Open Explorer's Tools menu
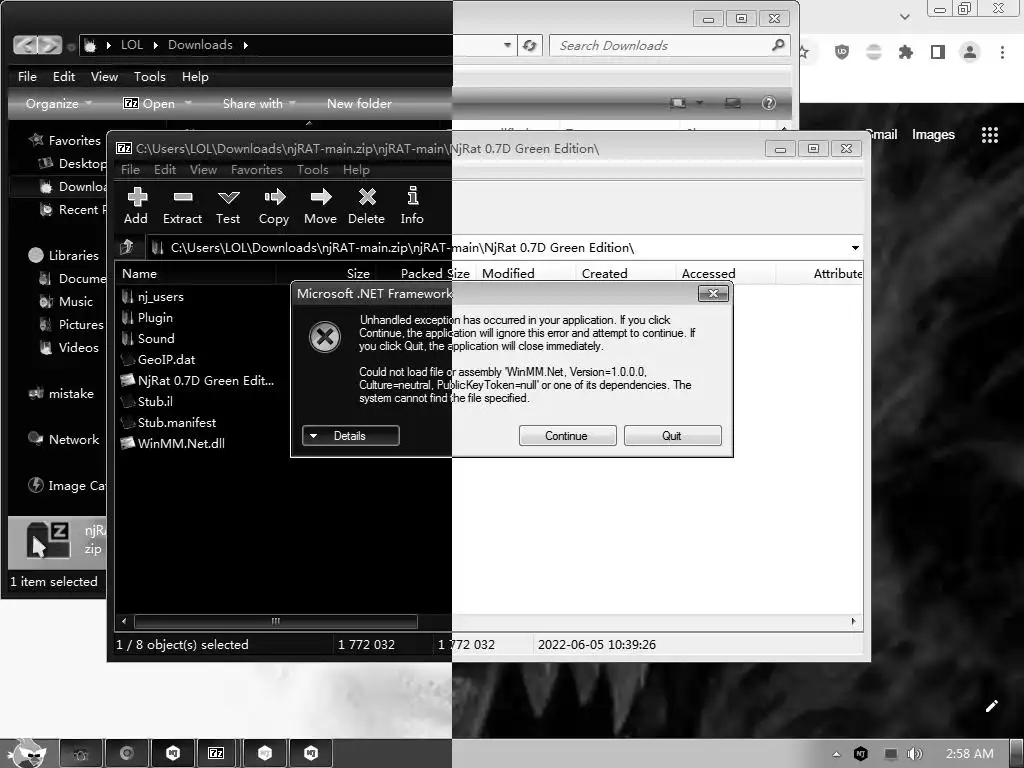 (150, 77)
